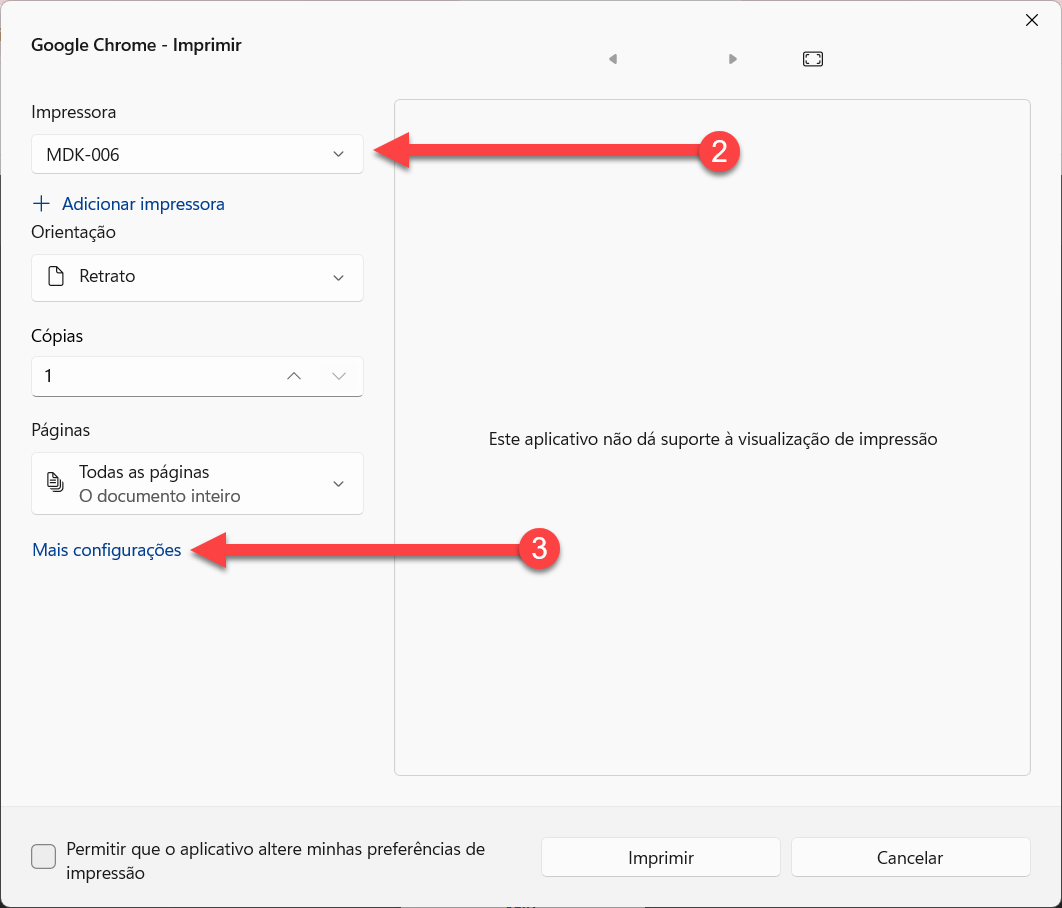This screenshot has width=1062, height=908.
Task: Go to next preview page arrow
Action: pyautogui.click(x=732, y=59)
